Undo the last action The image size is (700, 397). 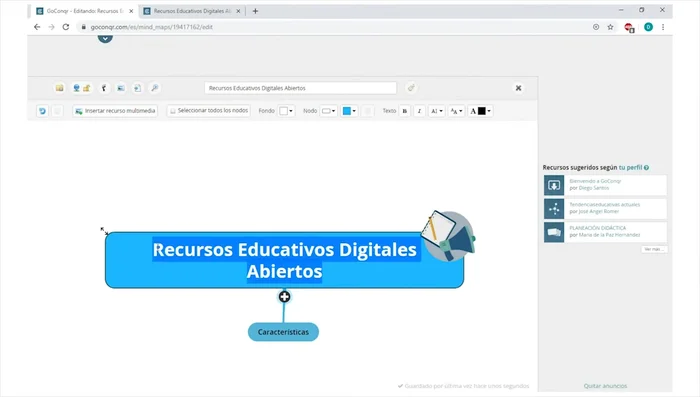tap(42, 111)
